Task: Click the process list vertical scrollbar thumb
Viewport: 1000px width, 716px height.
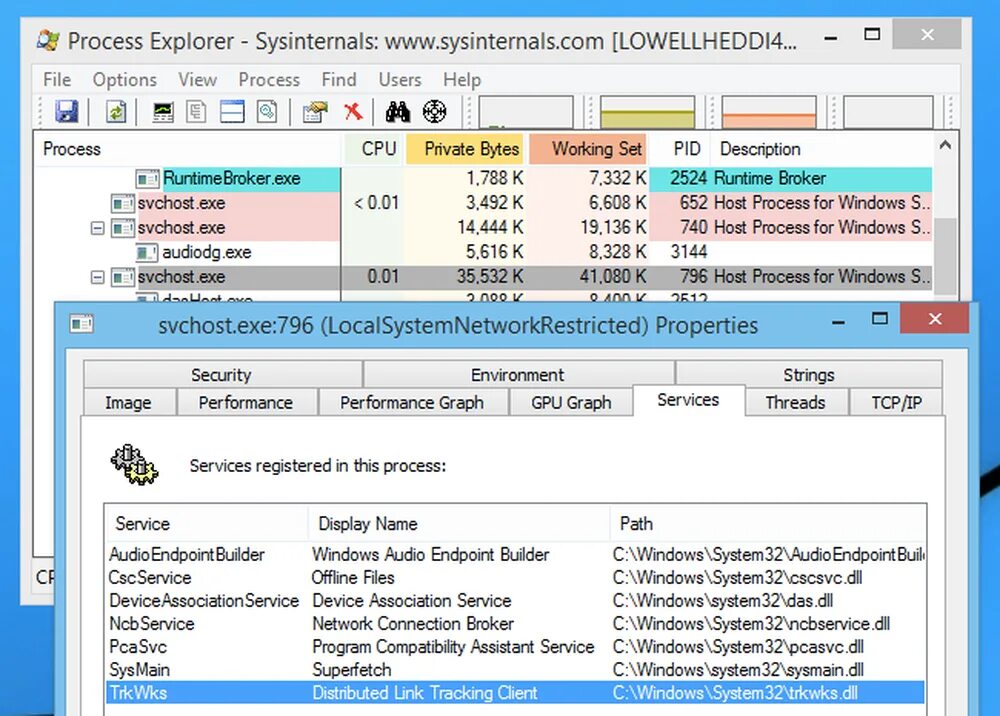Action: point(945,255)
